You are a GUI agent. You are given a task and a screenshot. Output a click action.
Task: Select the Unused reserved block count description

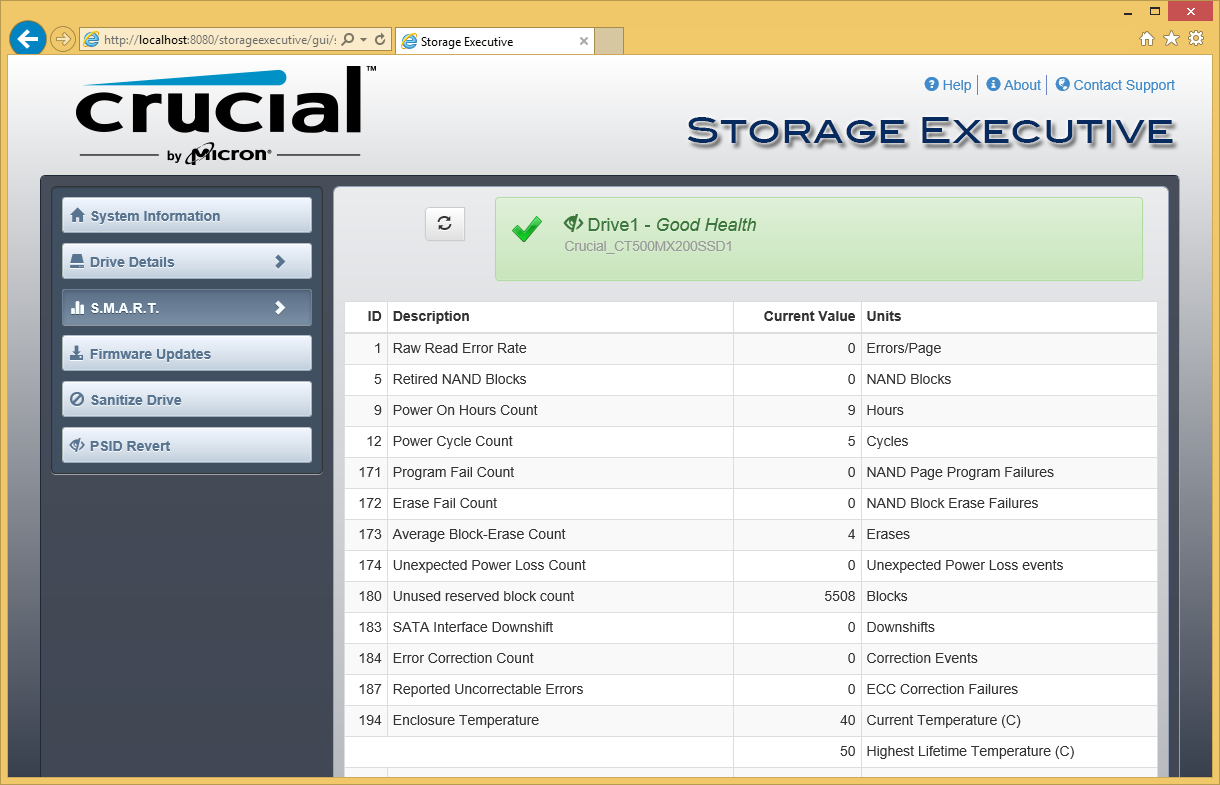[484, 596]
